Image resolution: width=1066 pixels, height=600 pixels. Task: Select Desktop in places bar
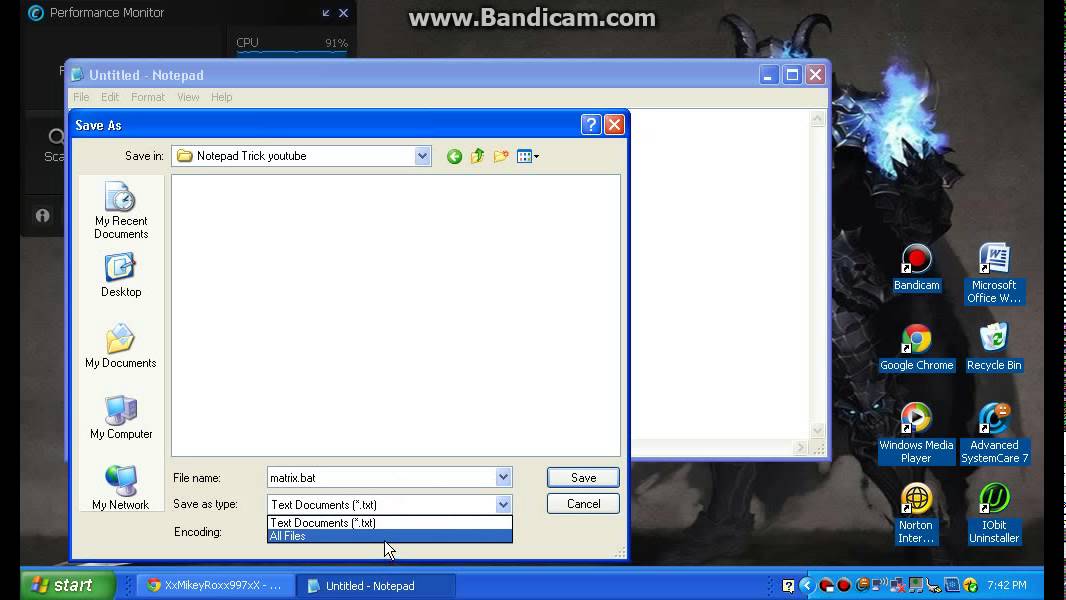pos(121,275)
